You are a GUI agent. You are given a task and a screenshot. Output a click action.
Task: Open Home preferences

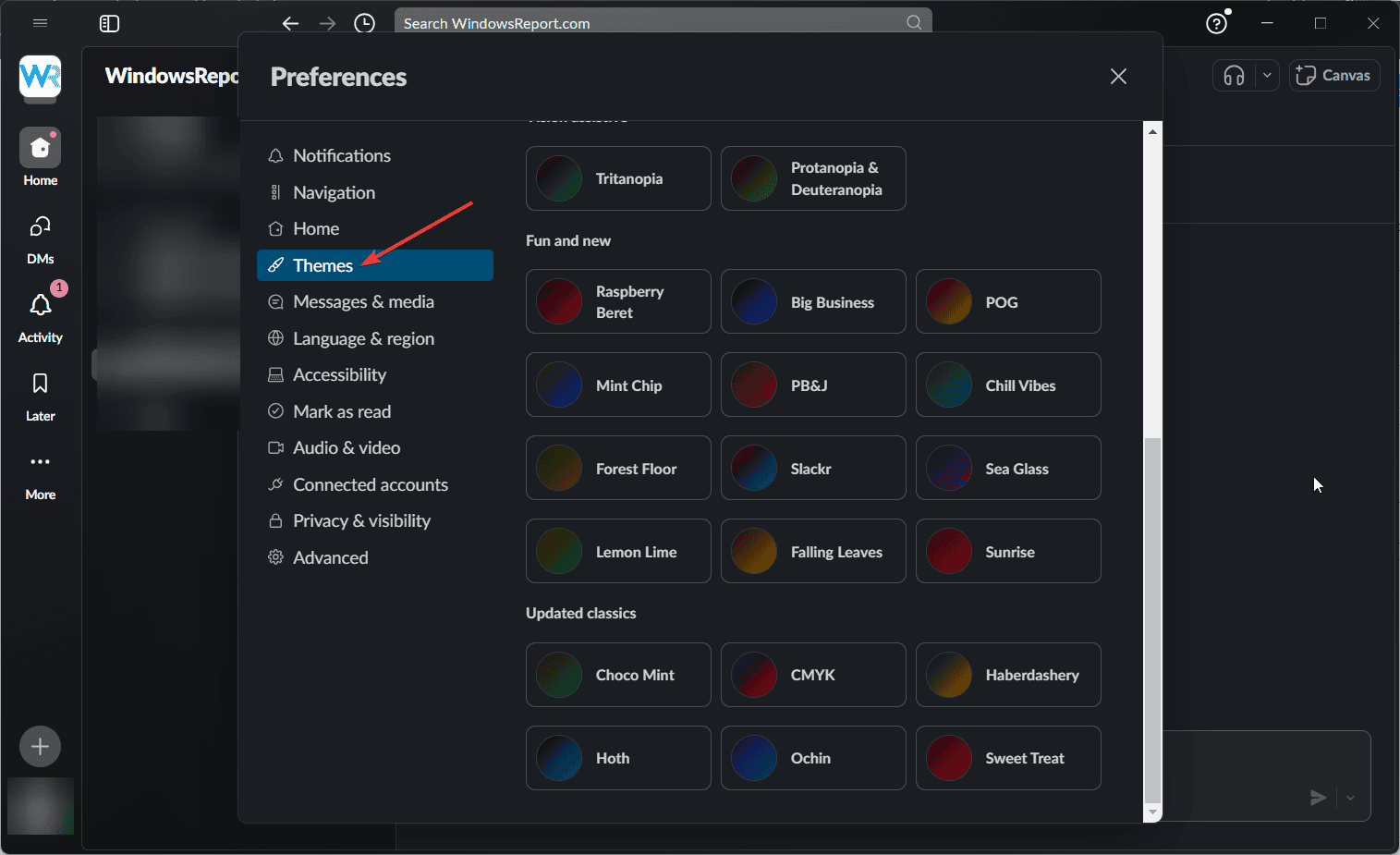point(375,228)
